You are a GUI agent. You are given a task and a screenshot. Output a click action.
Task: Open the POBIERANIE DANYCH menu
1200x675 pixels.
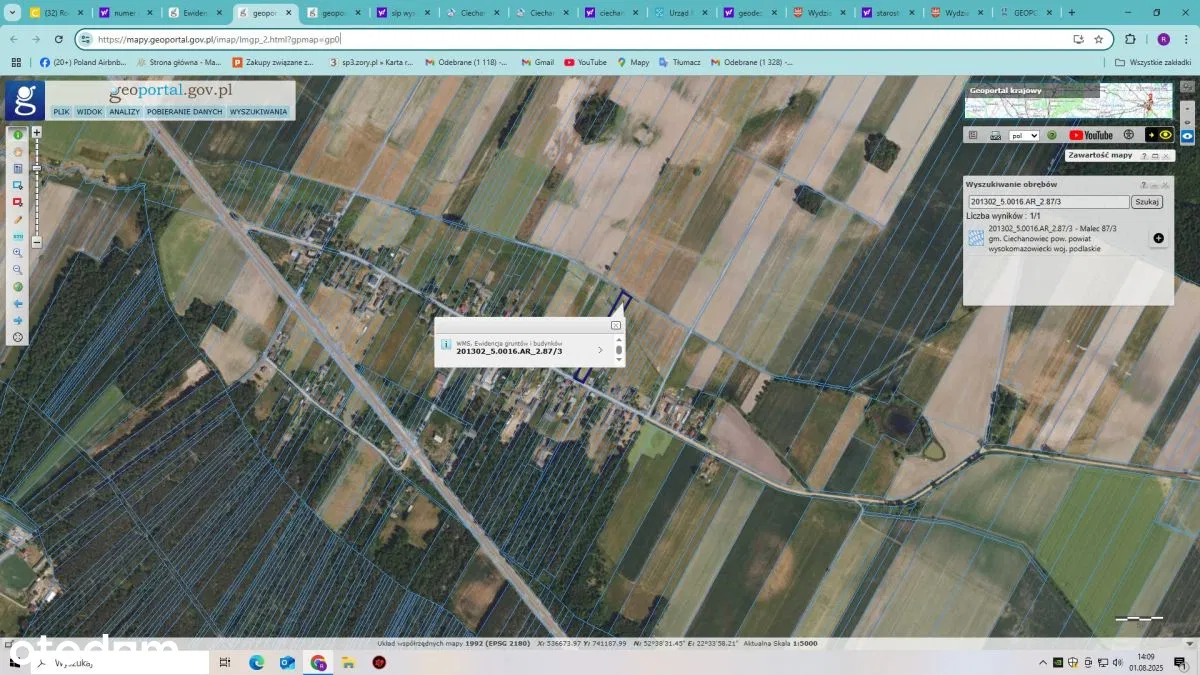pos(185,112)
